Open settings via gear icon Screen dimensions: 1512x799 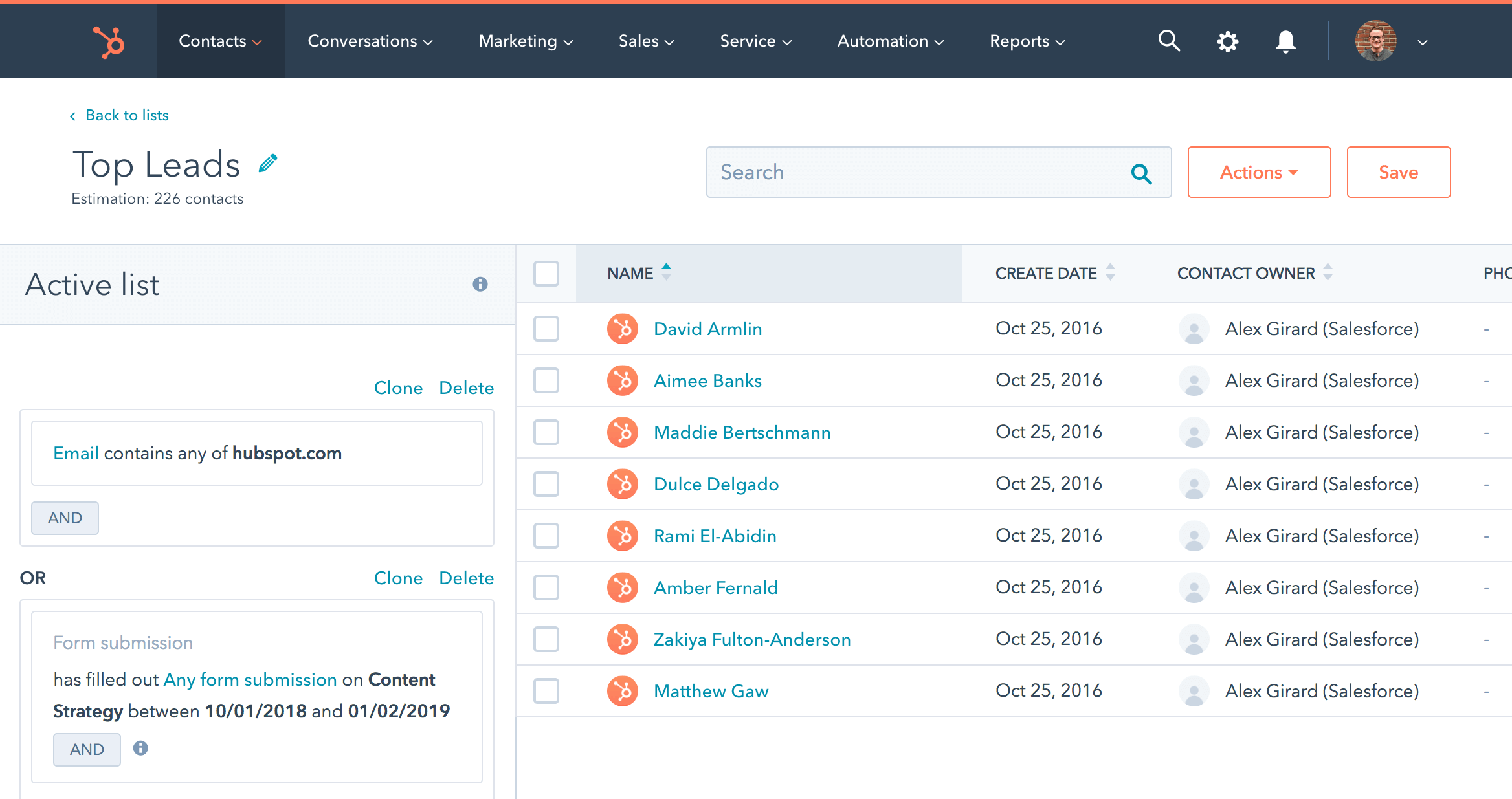[x=1227, y=41]
